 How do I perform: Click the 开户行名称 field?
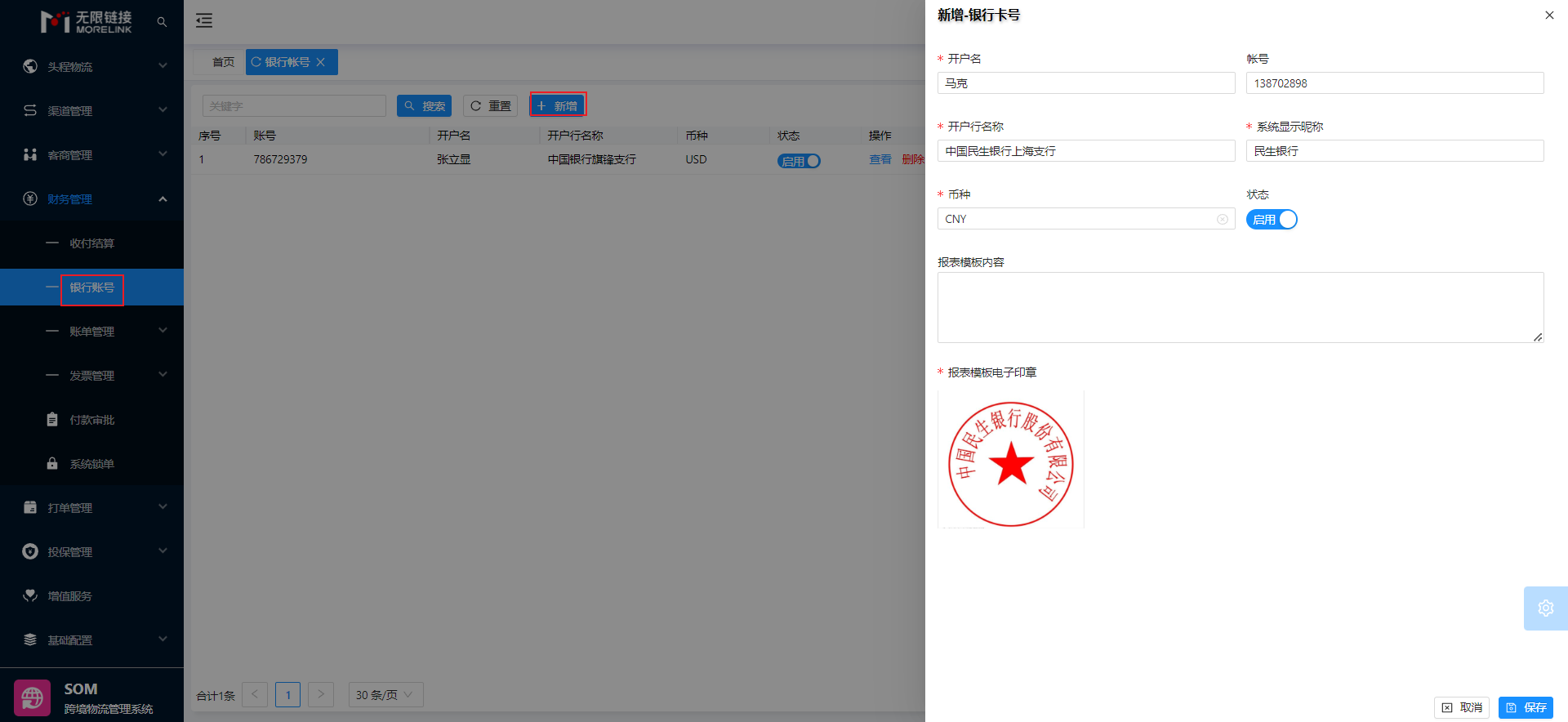point(1085,151)
